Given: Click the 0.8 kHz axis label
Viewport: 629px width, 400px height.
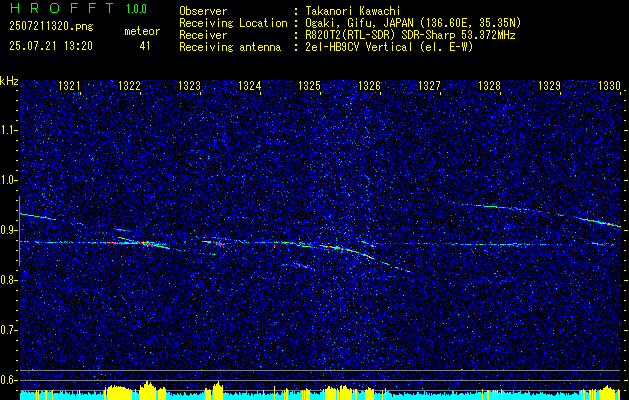Looking at the screenshot, I should click(x=8, y=280).
